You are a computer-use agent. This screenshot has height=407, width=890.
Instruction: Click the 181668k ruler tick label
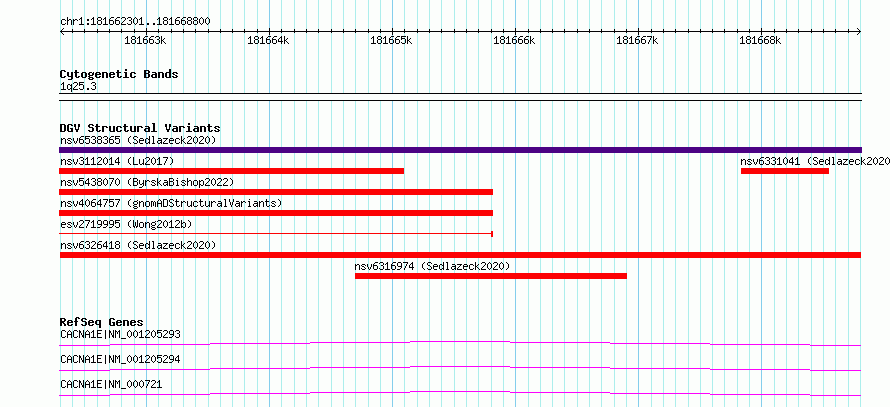tap(760, 40)
